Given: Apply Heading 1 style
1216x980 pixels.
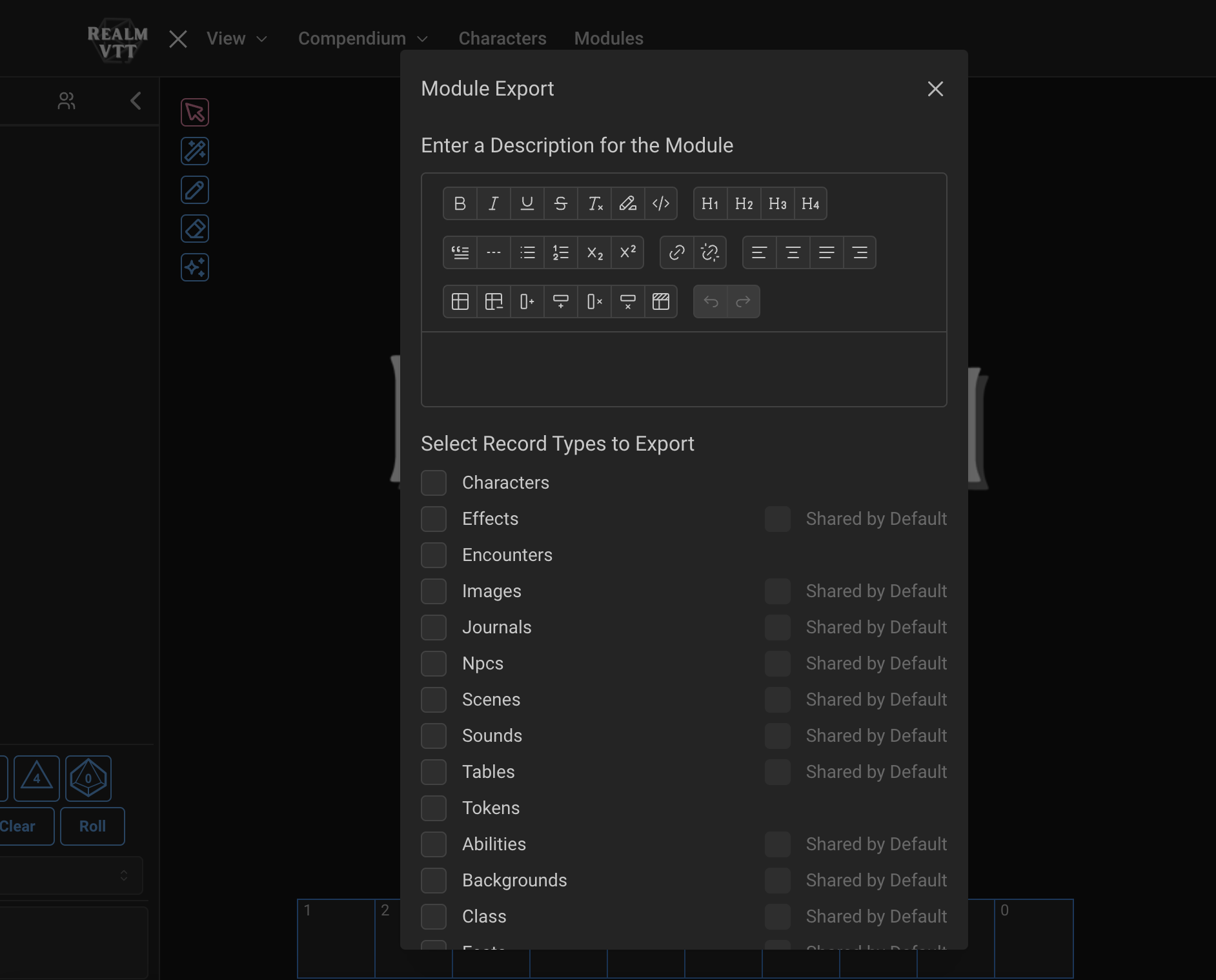Looking at the screenshot, I should click(709, 203).
